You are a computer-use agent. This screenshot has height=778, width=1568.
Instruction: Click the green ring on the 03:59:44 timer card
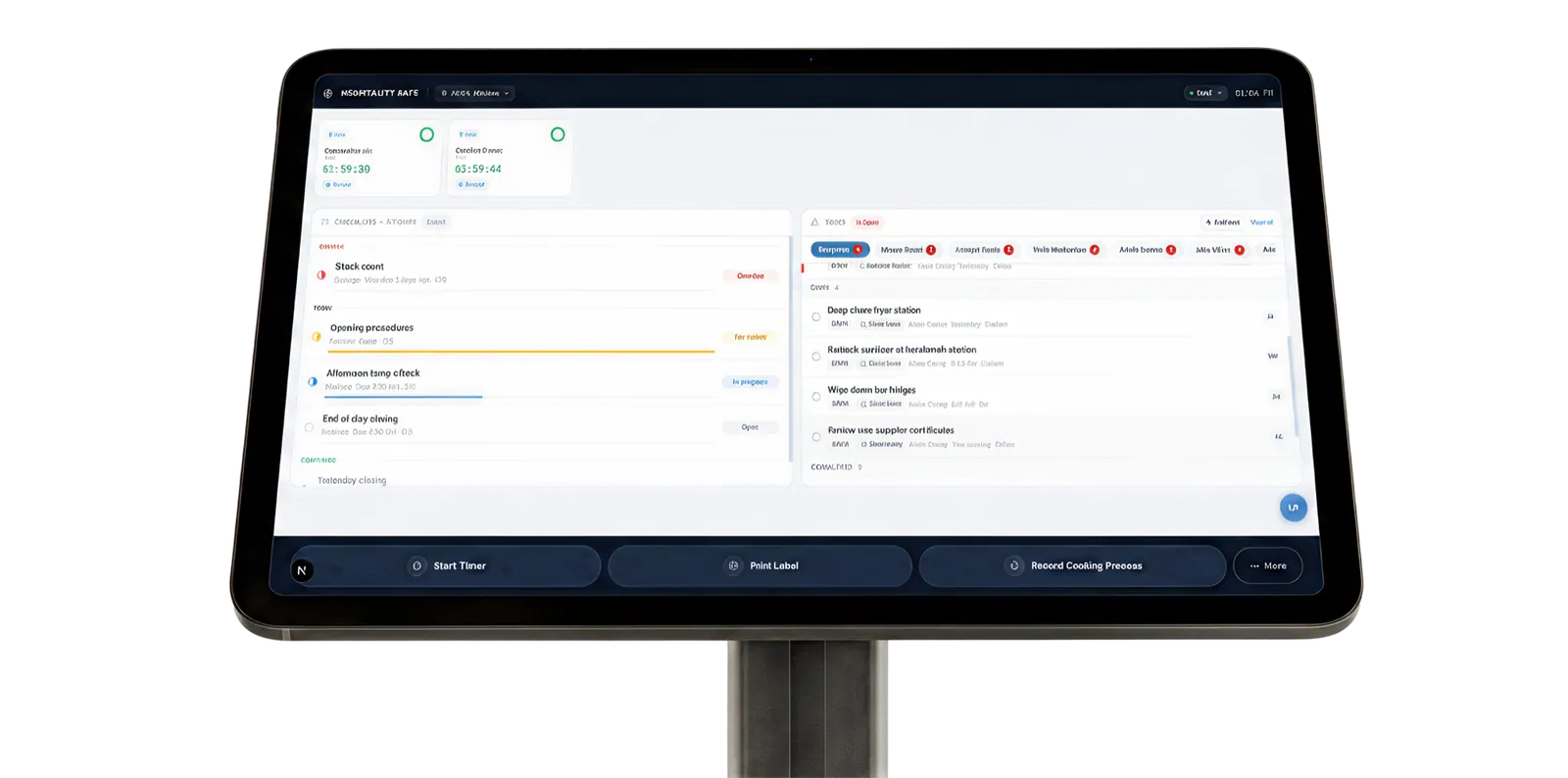coord(558,134)
